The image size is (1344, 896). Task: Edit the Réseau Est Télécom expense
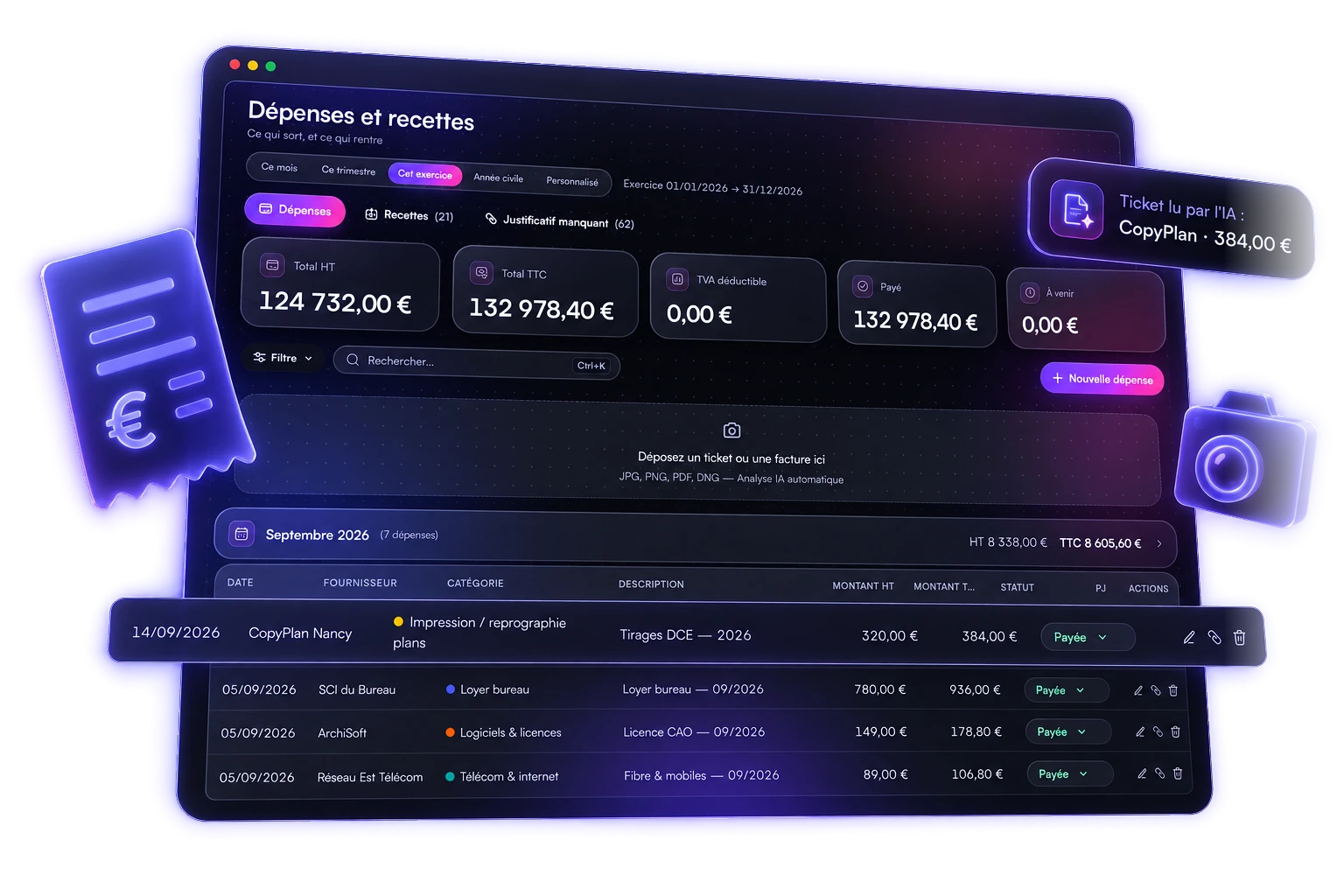[1142, 773]
